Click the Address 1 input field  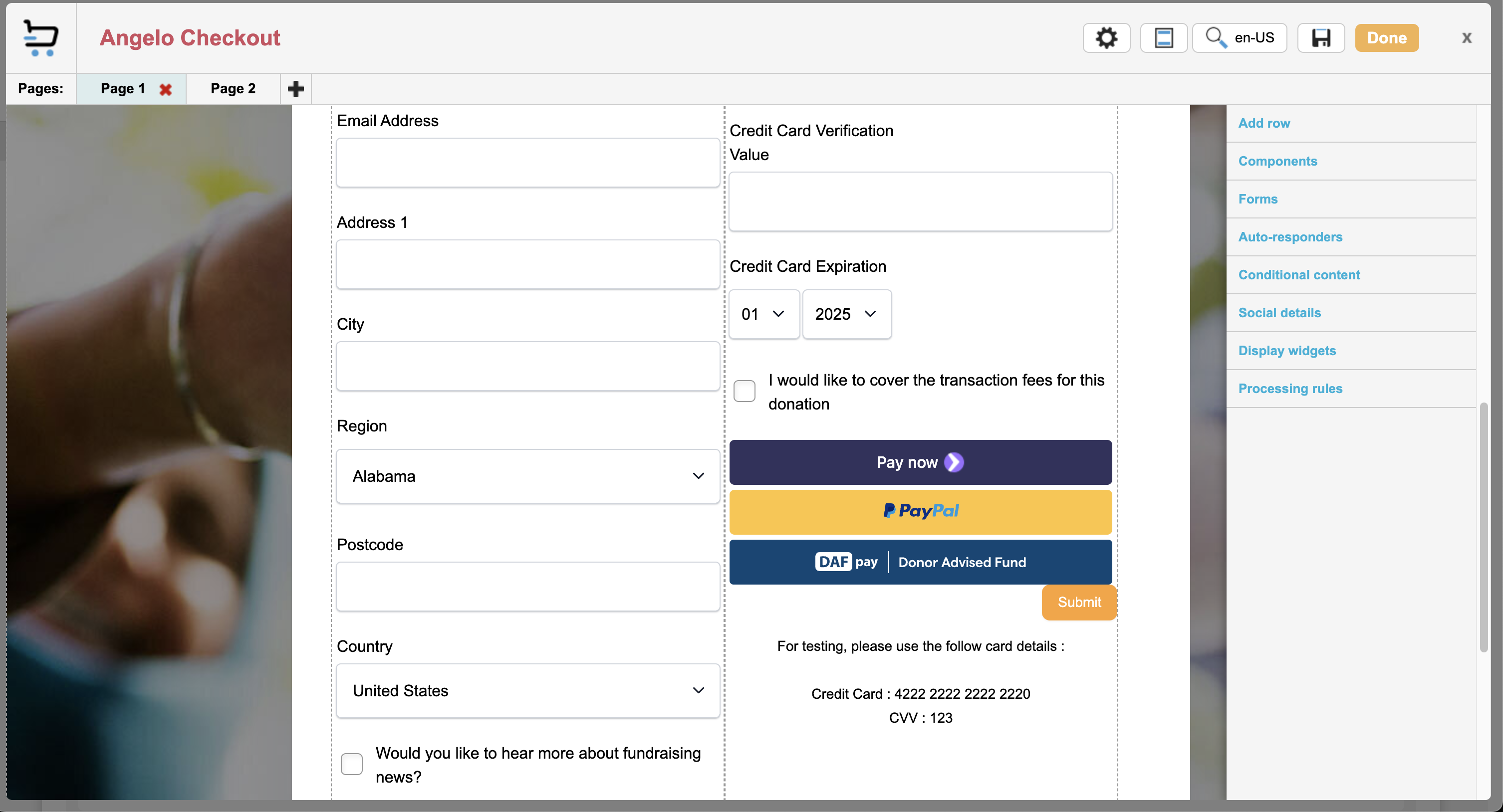(527, 264)
